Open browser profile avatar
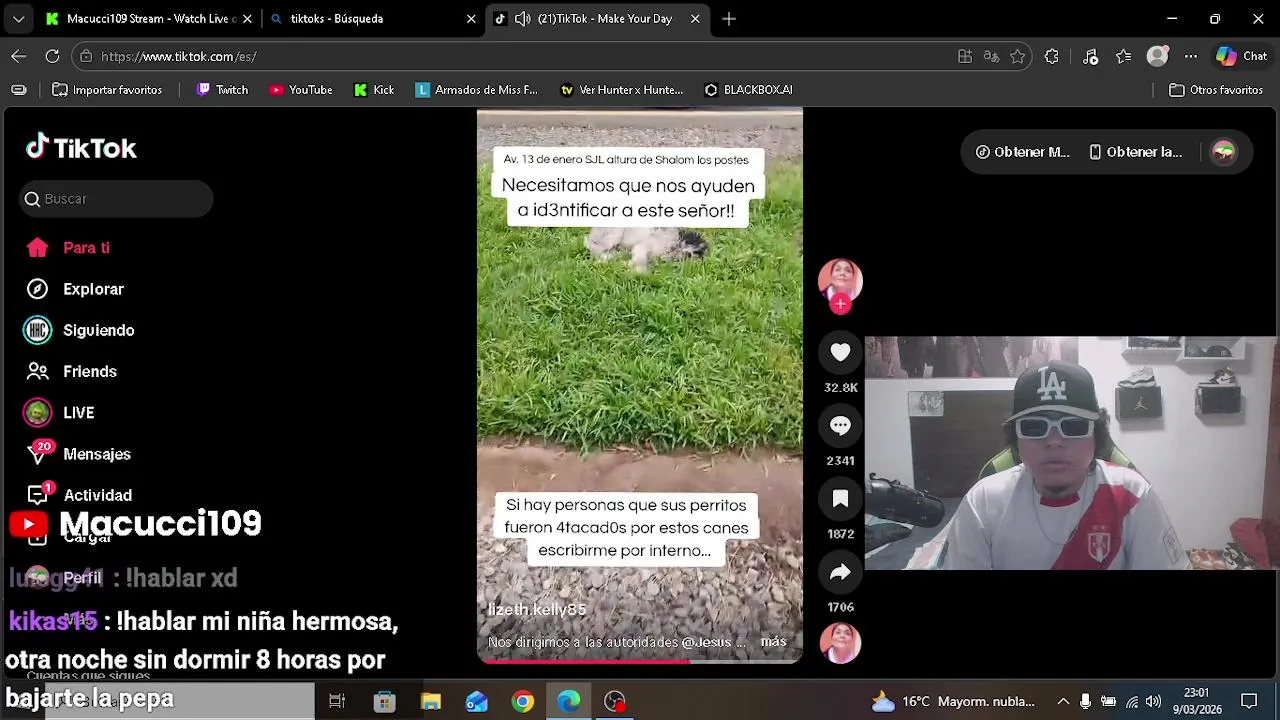 click(x=1157, y=56)
